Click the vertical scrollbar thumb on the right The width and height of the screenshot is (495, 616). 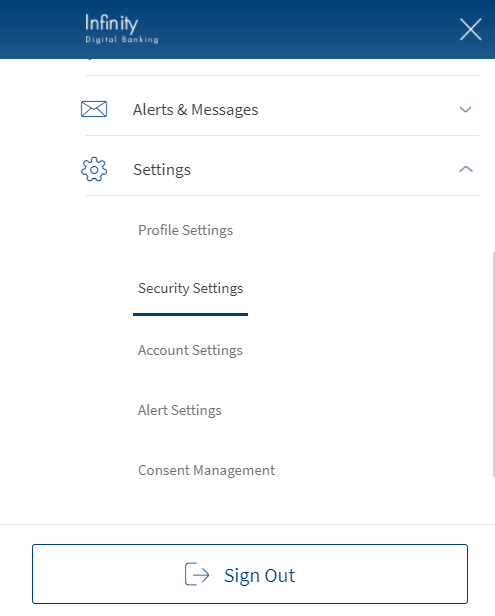point(493,364)
